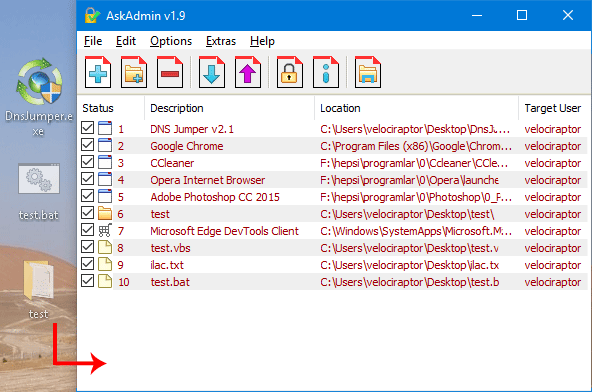Click the shopping cart icon in row 7
592x392 pixels.
coord(105,230)
